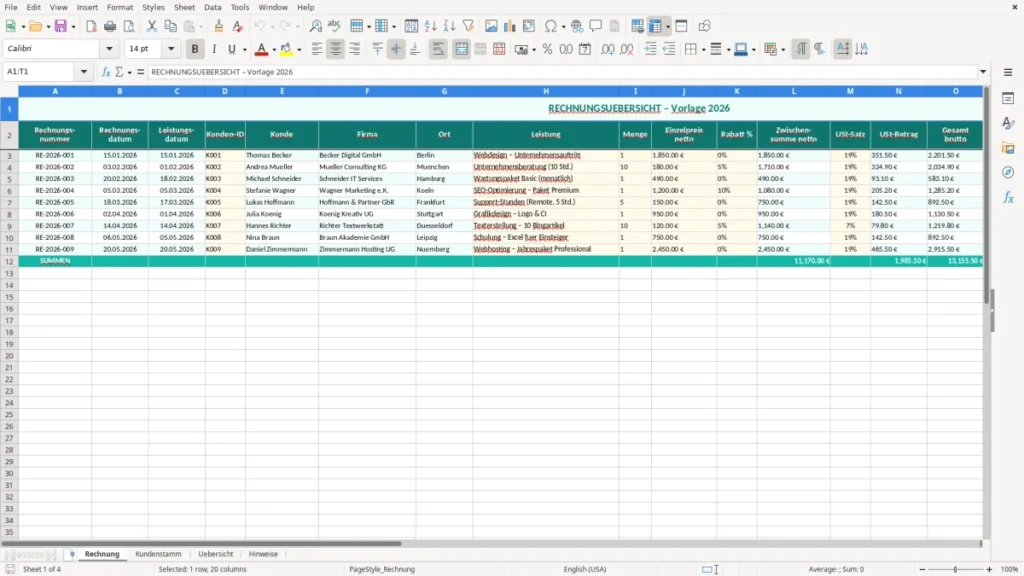
Task: Click the cell containing Thomas Becker
Action: coord(281,155)
